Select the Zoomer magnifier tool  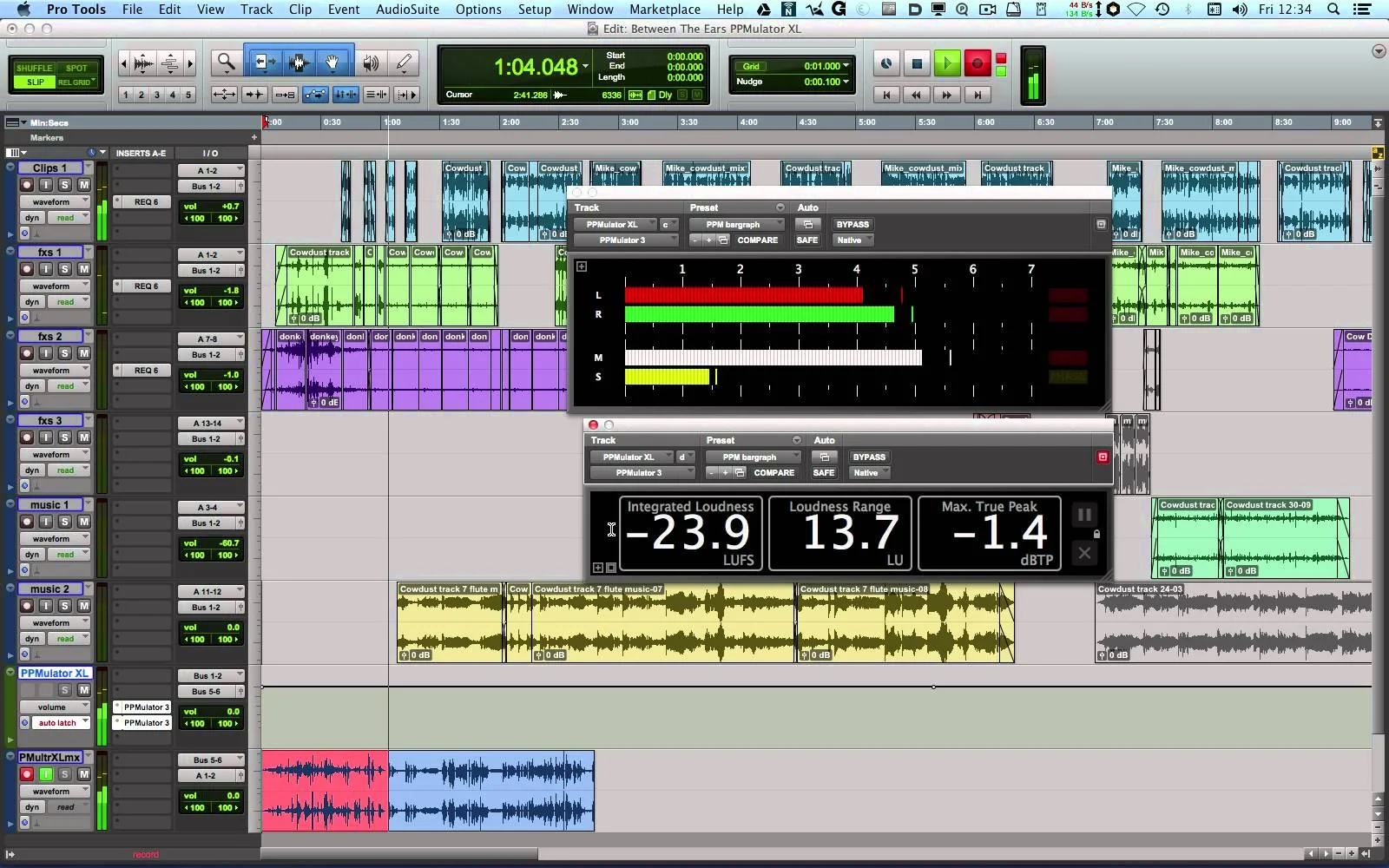(227, 62)
